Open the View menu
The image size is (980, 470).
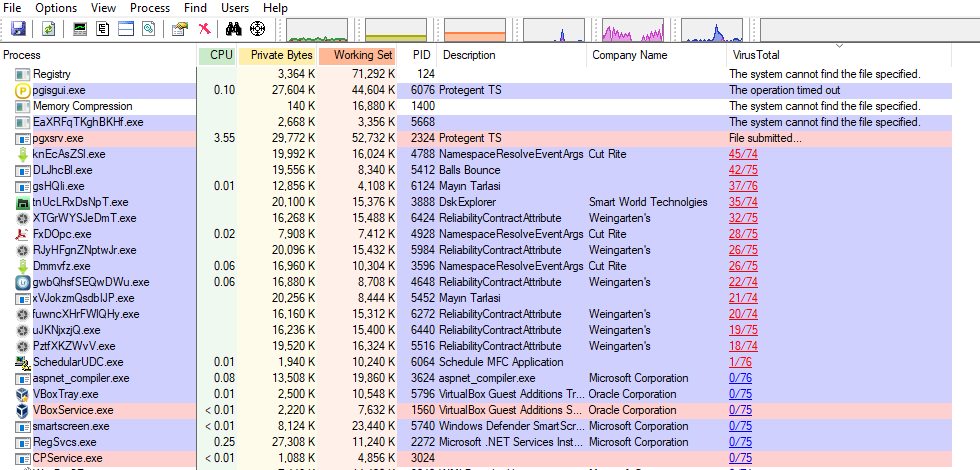(103, 8)
